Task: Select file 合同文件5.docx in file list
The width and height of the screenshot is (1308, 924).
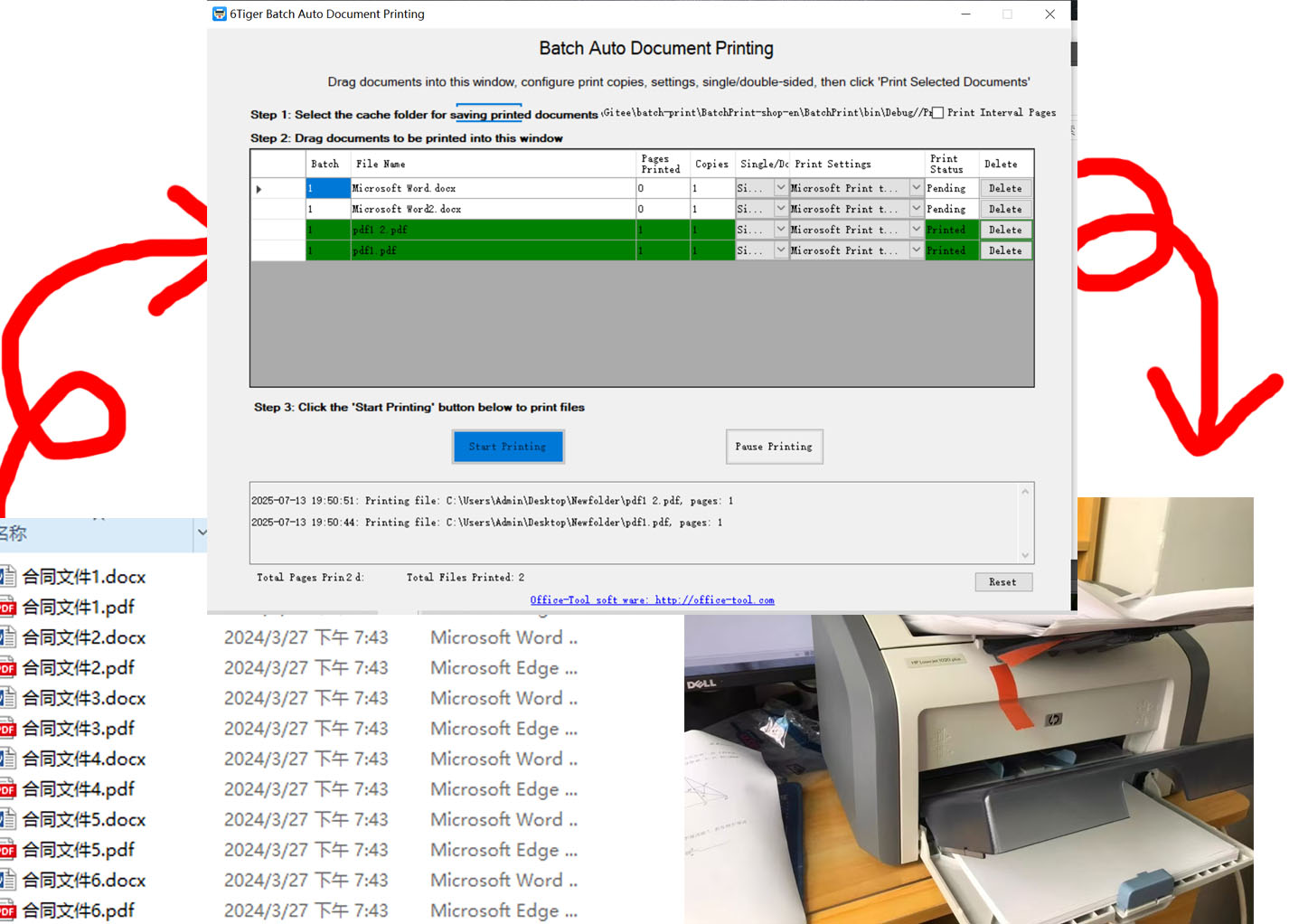Action: click(84, 819)
